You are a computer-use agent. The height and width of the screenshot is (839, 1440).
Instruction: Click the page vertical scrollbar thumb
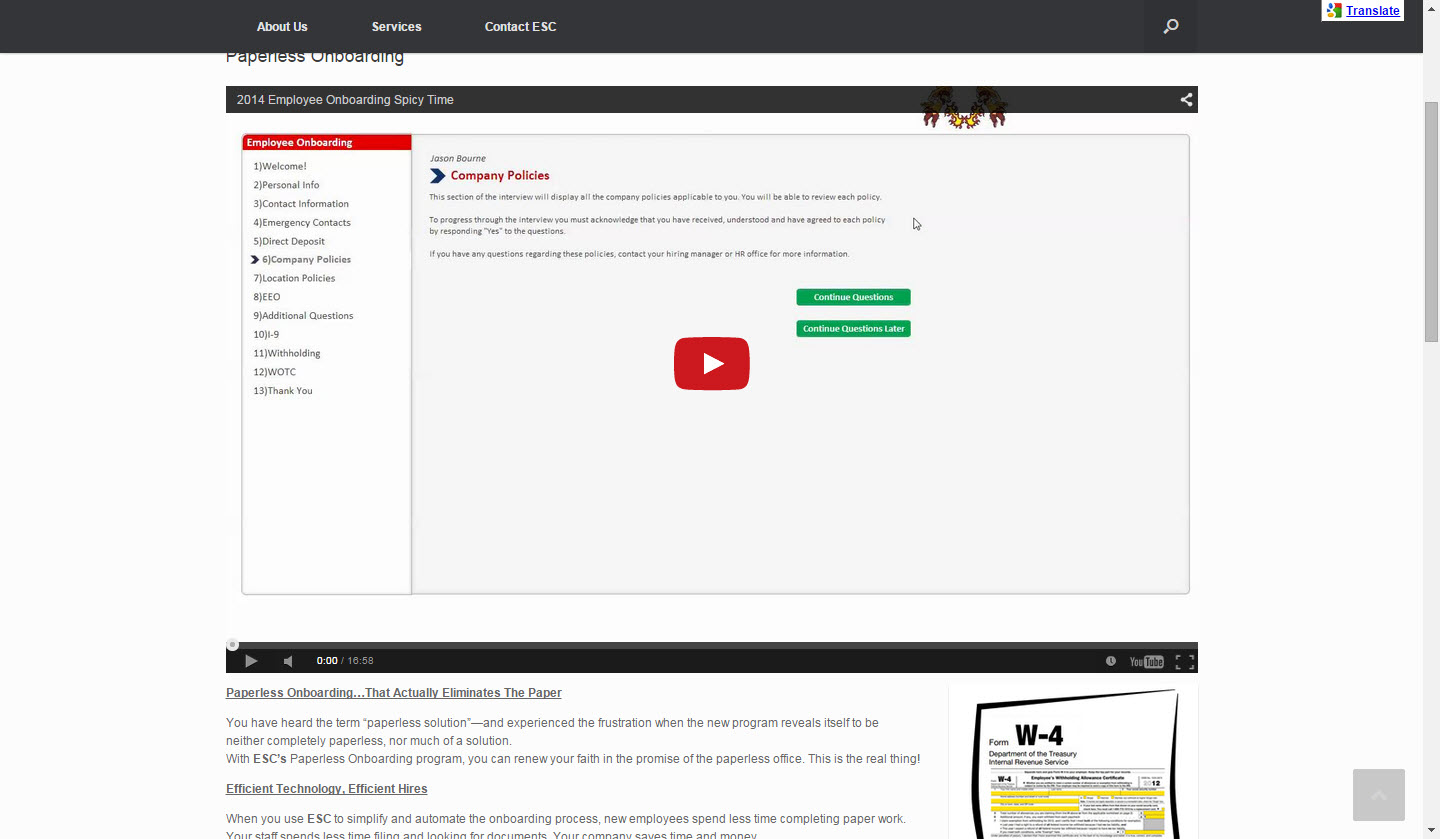tap(1431, 220)
